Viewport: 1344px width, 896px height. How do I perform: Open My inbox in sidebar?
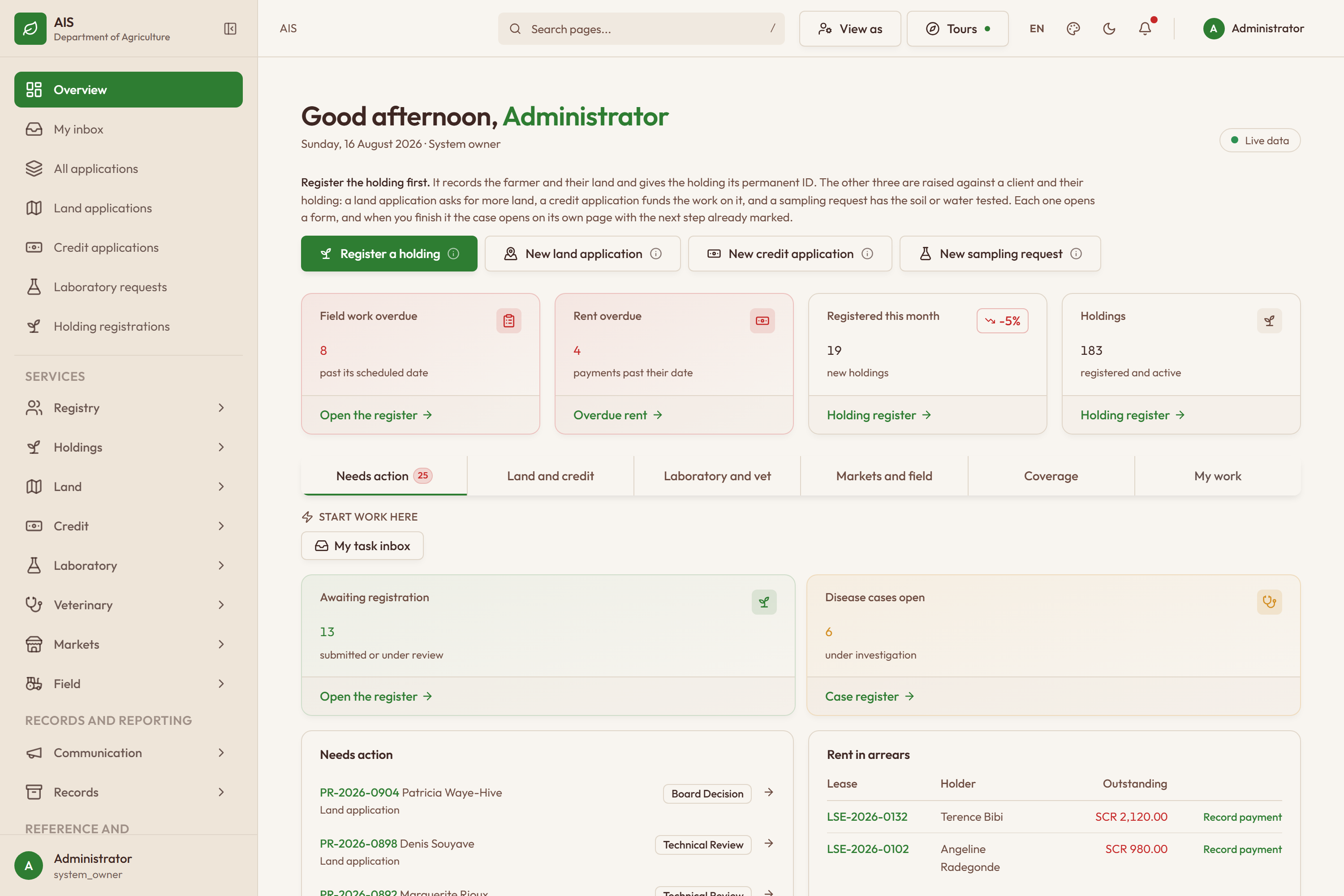click(x=128, y=129)
